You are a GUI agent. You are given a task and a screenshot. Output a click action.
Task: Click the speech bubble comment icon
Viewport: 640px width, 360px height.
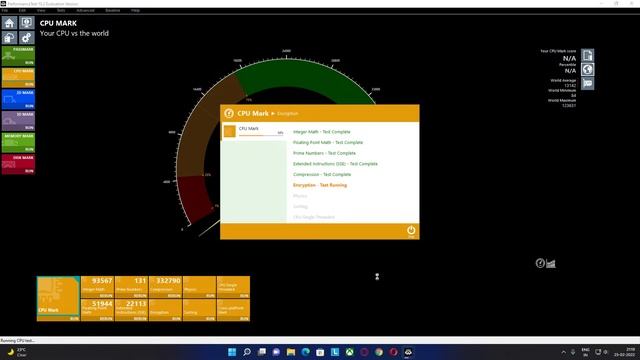click(587, 83)
